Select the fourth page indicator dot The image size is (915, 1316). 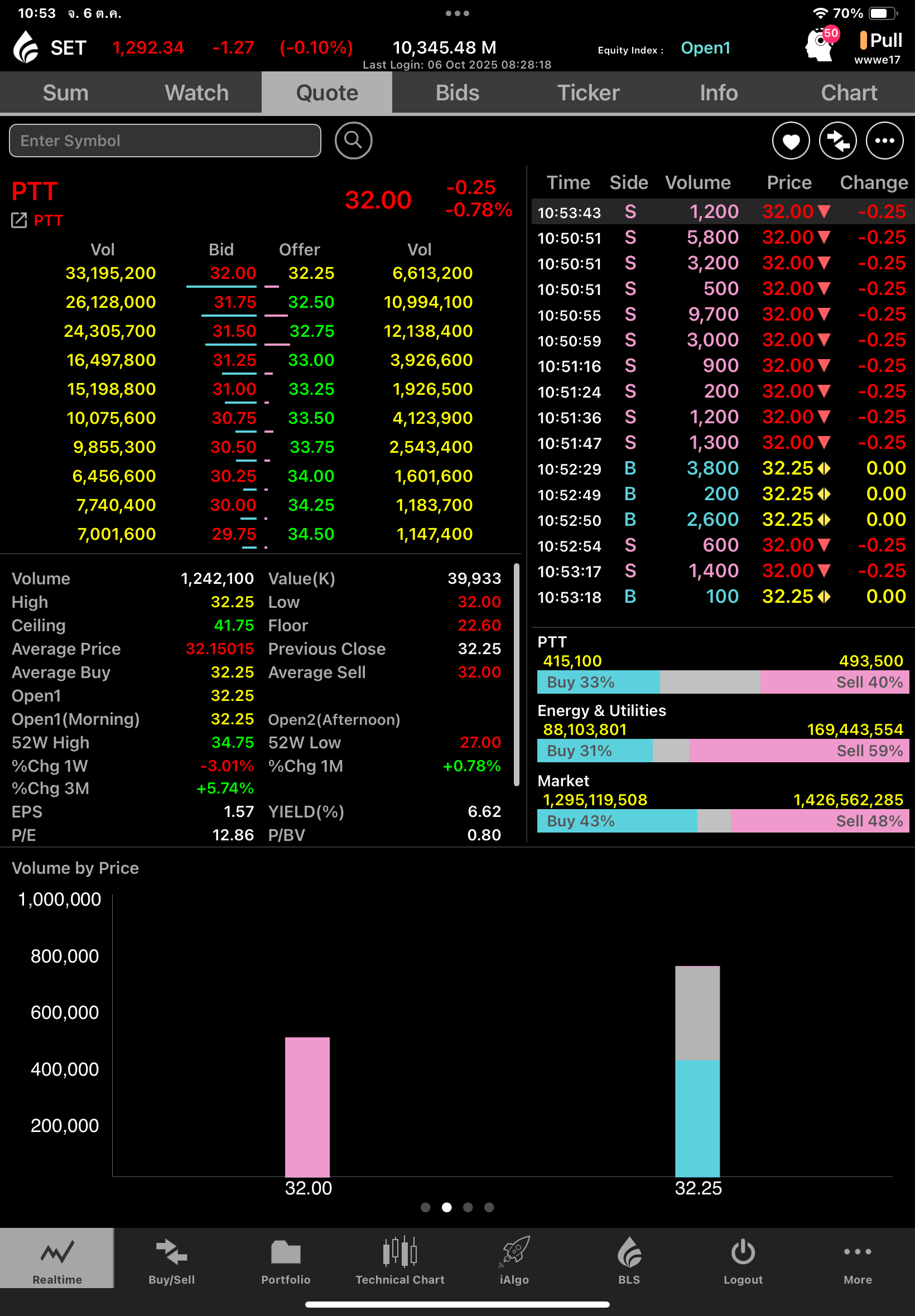pyautogui.click(x=489, y=1207)
